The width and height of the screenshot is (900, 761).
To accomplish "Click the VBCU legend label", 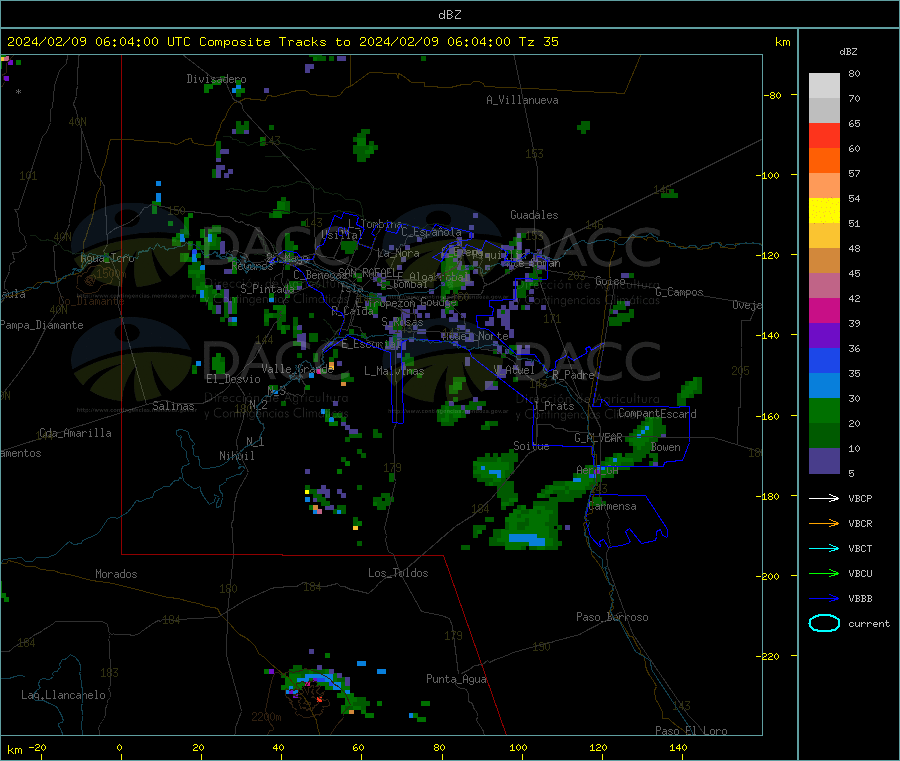I will [860, 573].
